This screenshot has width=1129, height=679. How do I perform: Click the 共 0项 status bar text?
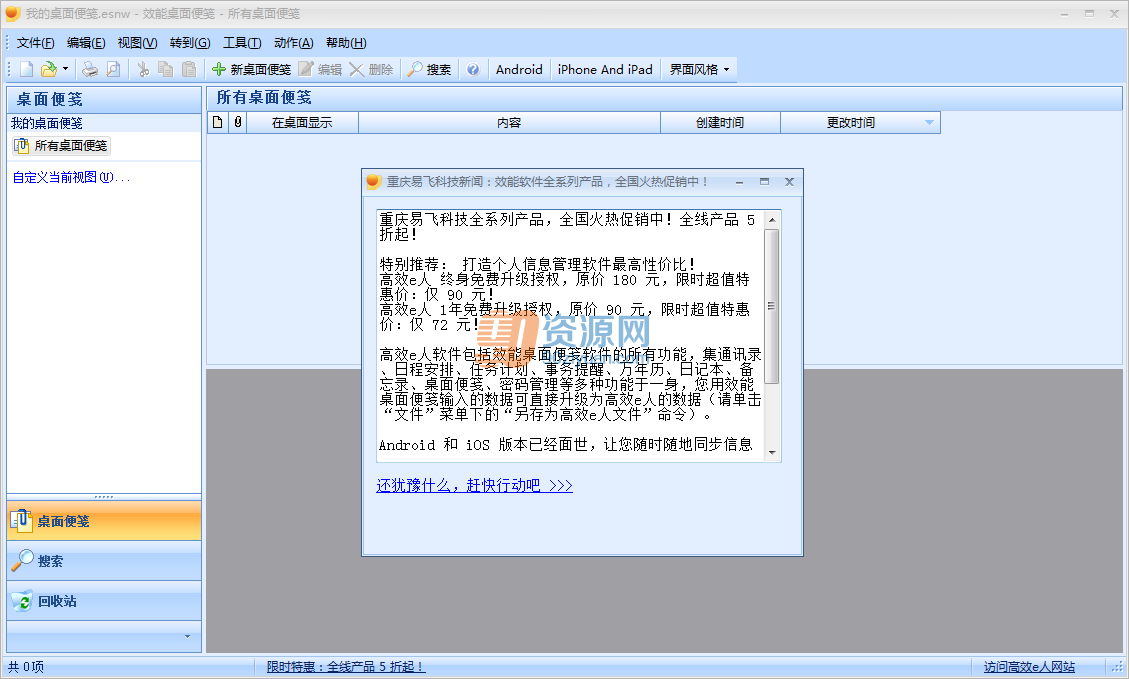click(26, 667)
